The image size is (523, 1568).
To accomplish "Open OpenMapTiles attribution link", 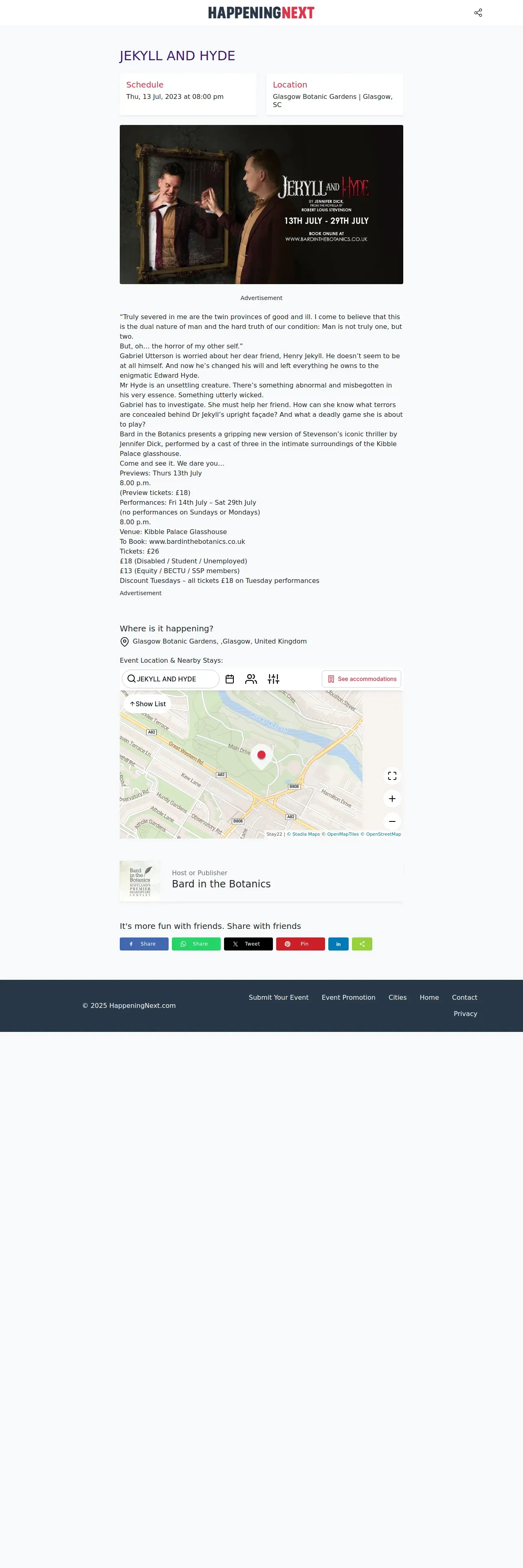I will click(x=341, y=834).
